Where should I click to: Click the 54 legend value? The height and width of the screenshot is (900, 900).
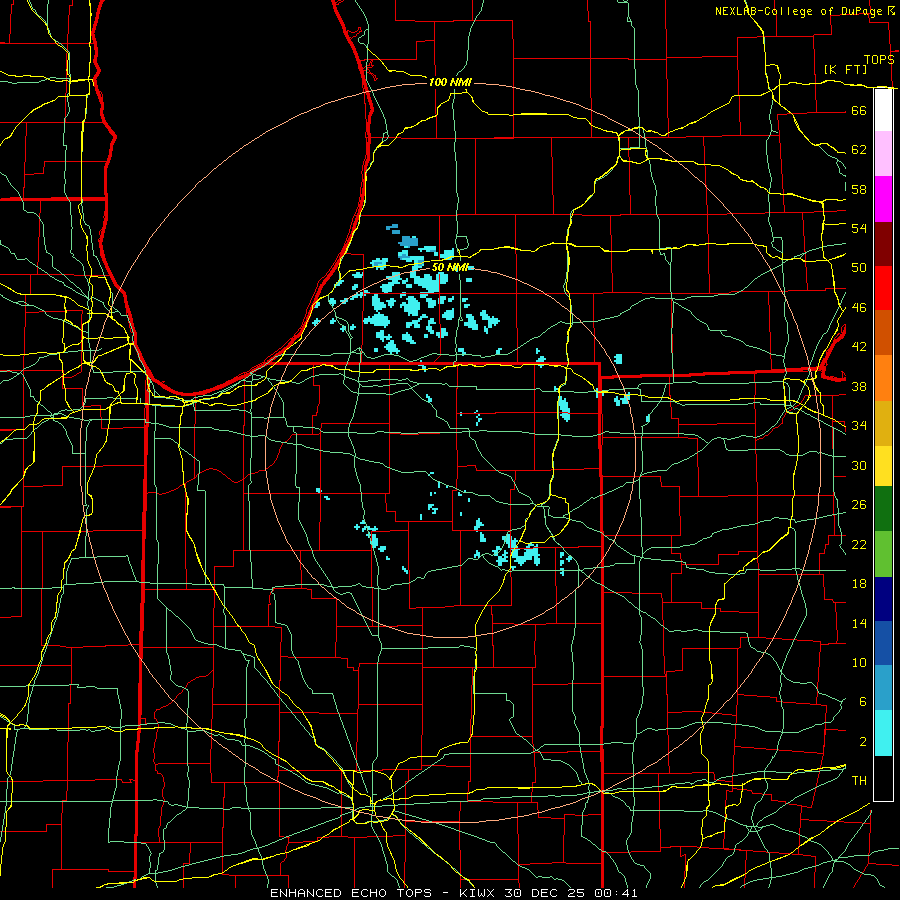click(859, 228)
